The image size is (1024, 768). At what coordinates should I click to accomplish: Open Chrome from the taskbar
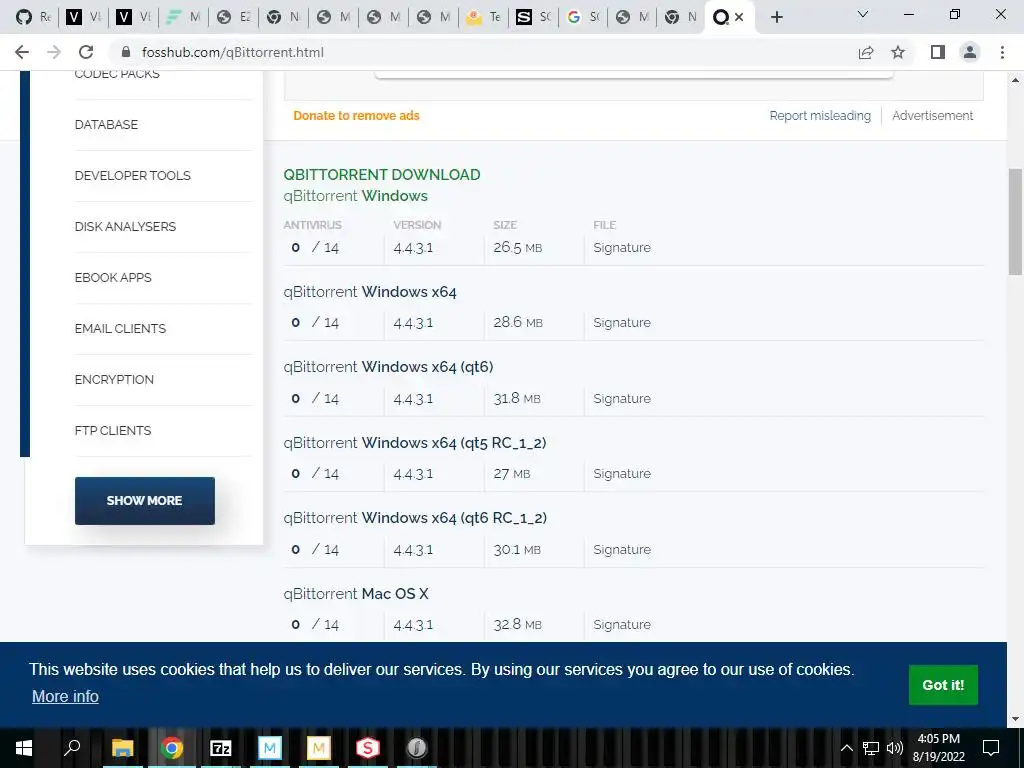(x=172, y=748)
